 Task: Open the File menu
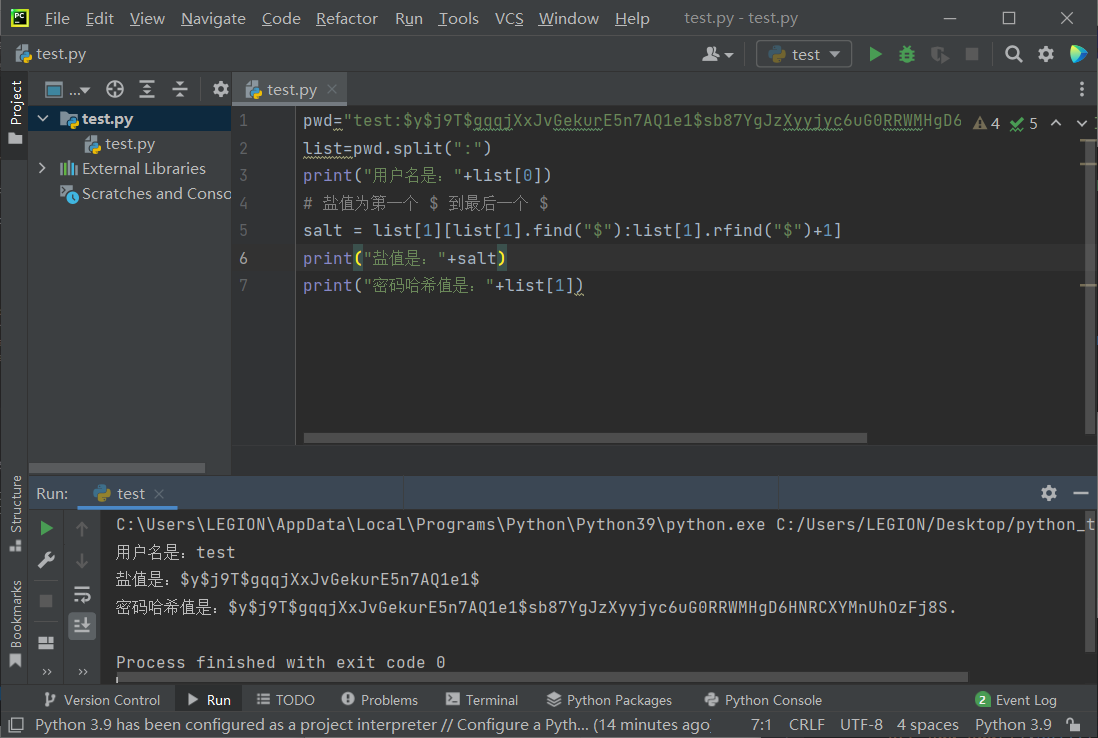57,19
